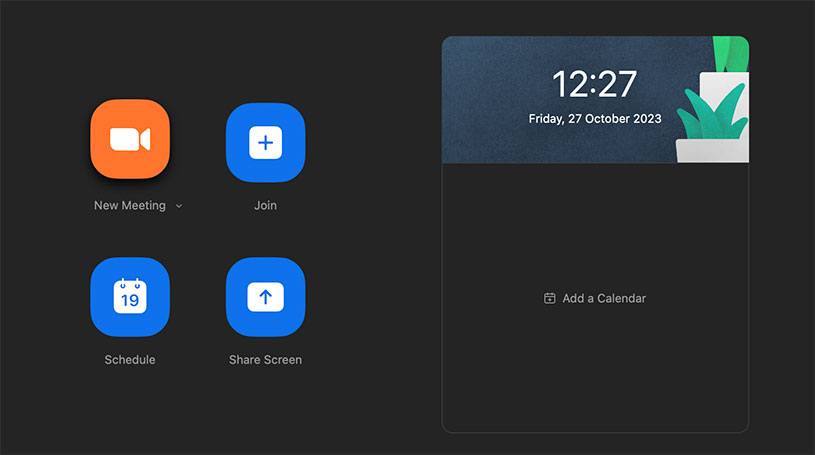Click the "Join" label under the plus button
815x455 pixels.
coord(265,206)
